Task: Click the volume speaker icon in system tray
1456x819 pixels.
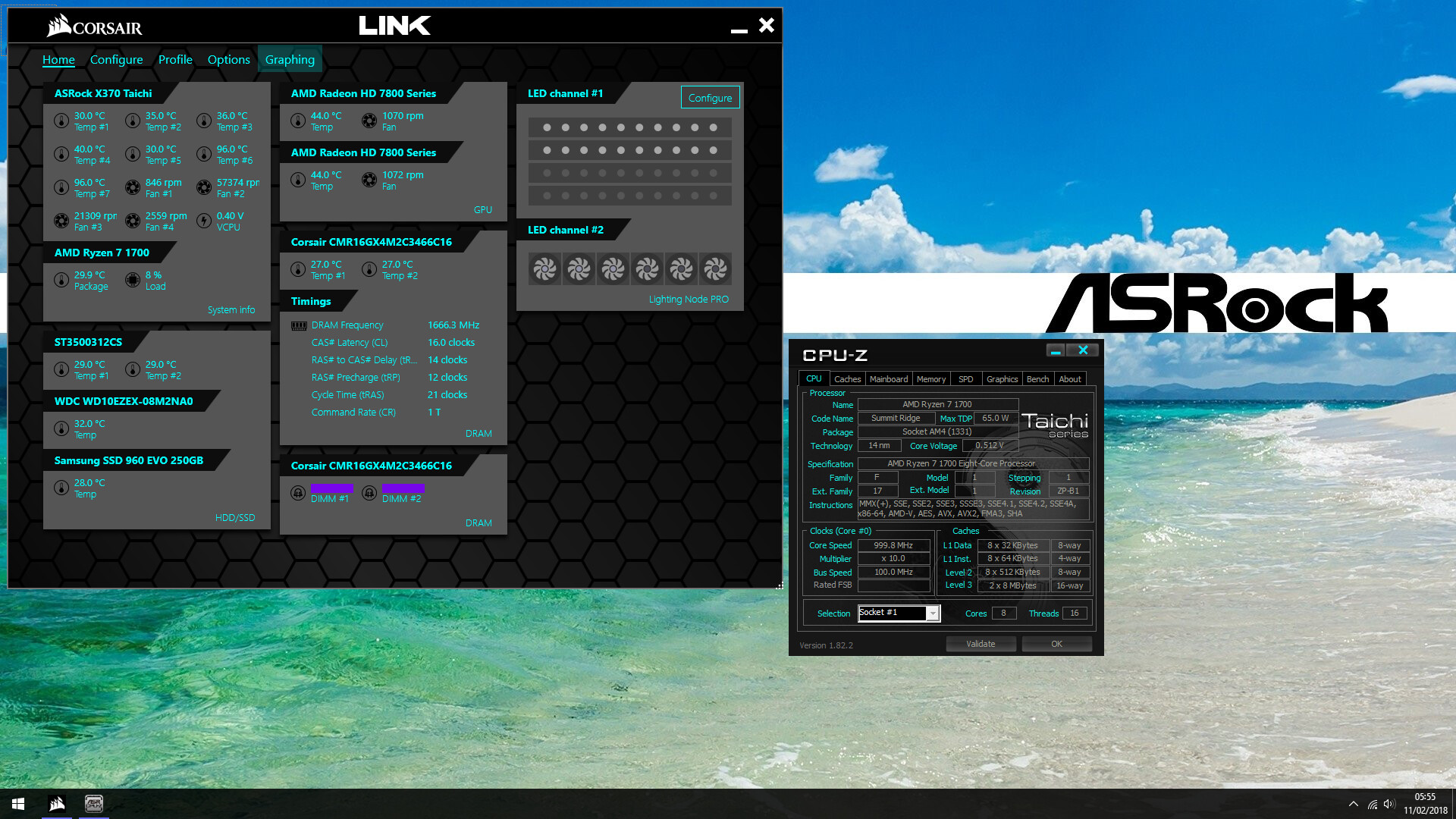Action: [1389, 804]
